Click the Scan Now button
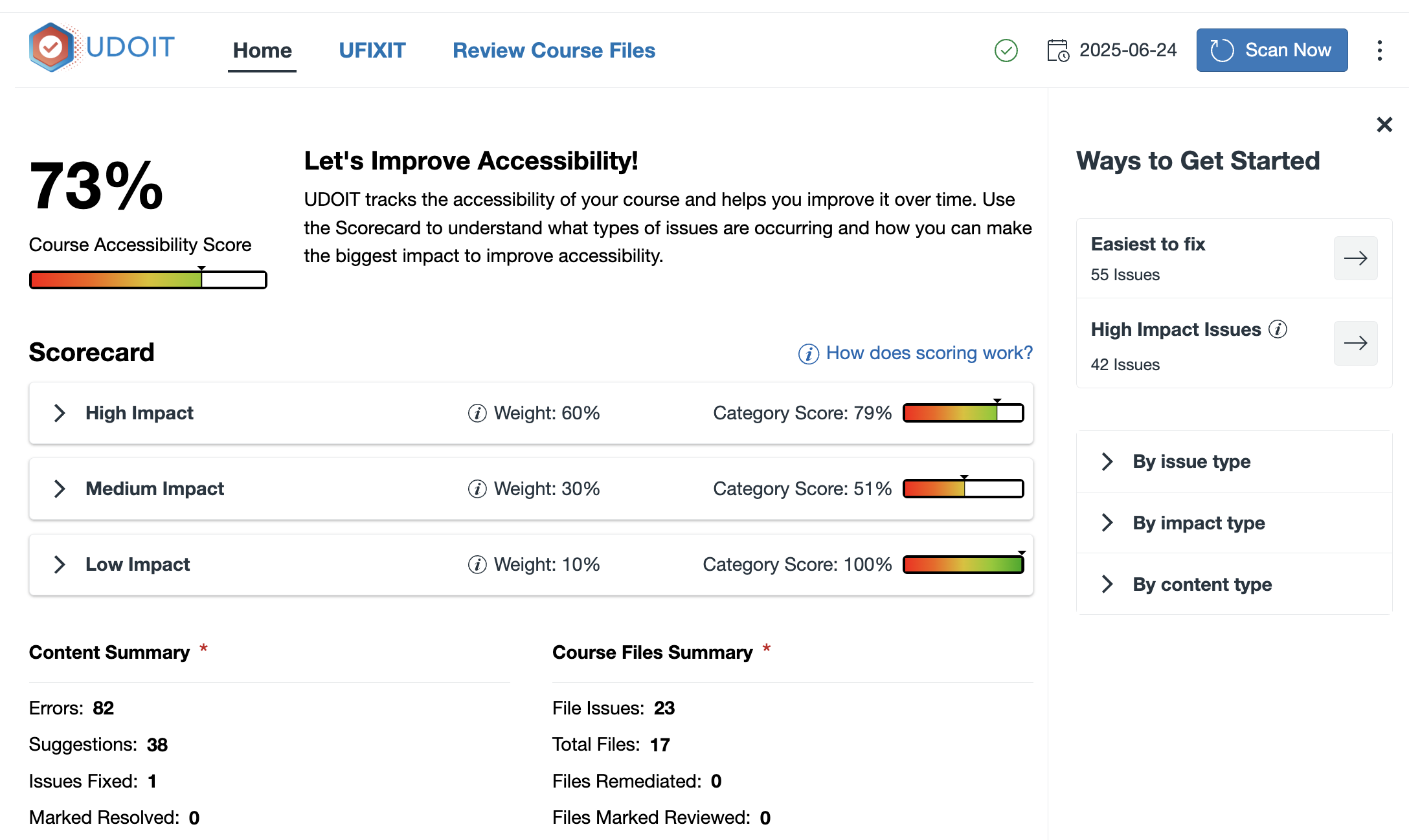The width and height of the screenshot is (1409, 840). [x=1272, y=50]
